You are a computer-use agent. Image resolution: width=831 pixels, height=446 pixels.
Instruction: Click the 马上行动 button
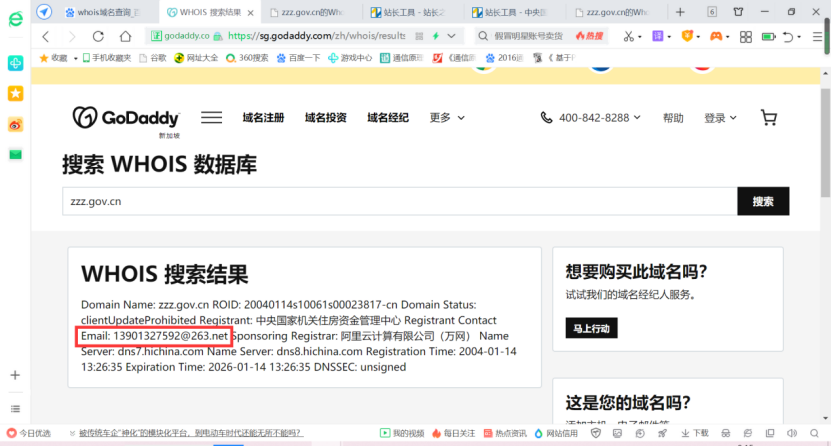(591, 328)
